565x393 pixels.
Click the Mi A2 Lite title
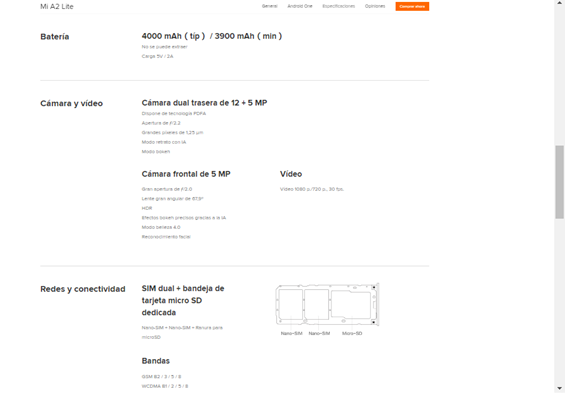(x=57, y=6)
